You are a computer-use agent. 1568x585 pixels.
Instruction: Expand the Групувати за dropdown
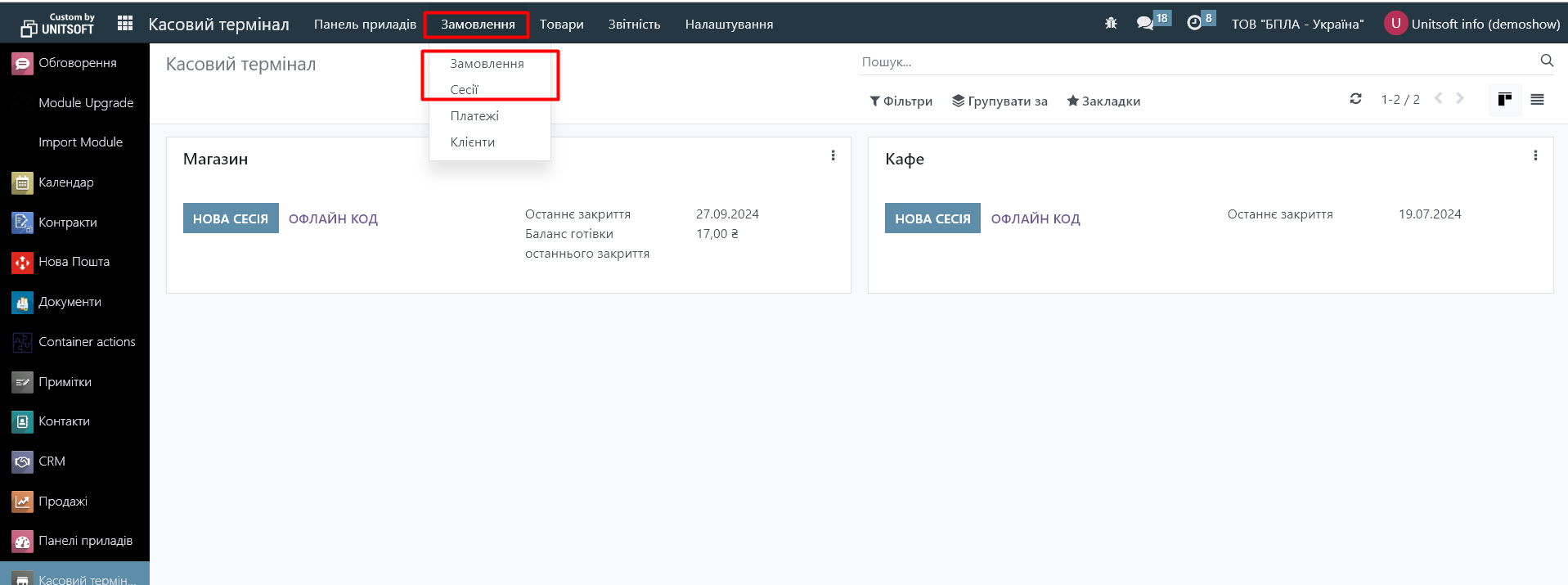pos(1000,101)
